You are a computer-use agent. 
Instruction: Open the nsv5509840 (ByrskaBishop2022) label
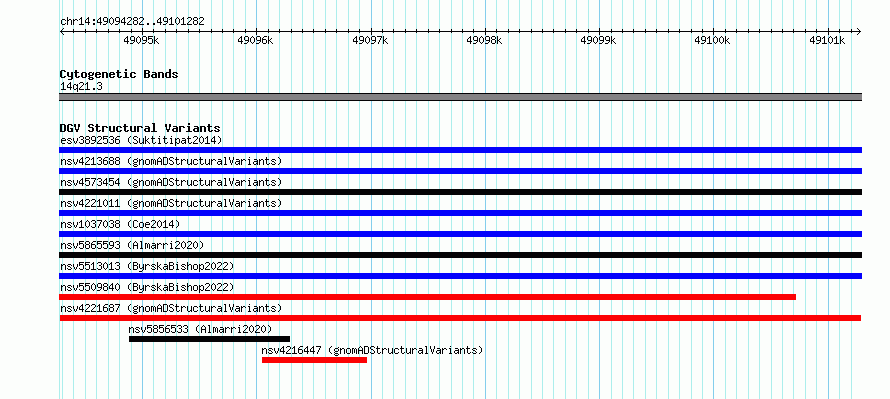pos(147,287)
